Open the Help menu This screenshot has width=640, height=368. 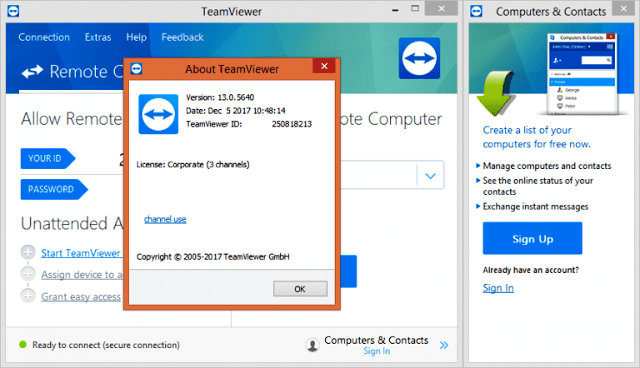(x=136, y=37)
